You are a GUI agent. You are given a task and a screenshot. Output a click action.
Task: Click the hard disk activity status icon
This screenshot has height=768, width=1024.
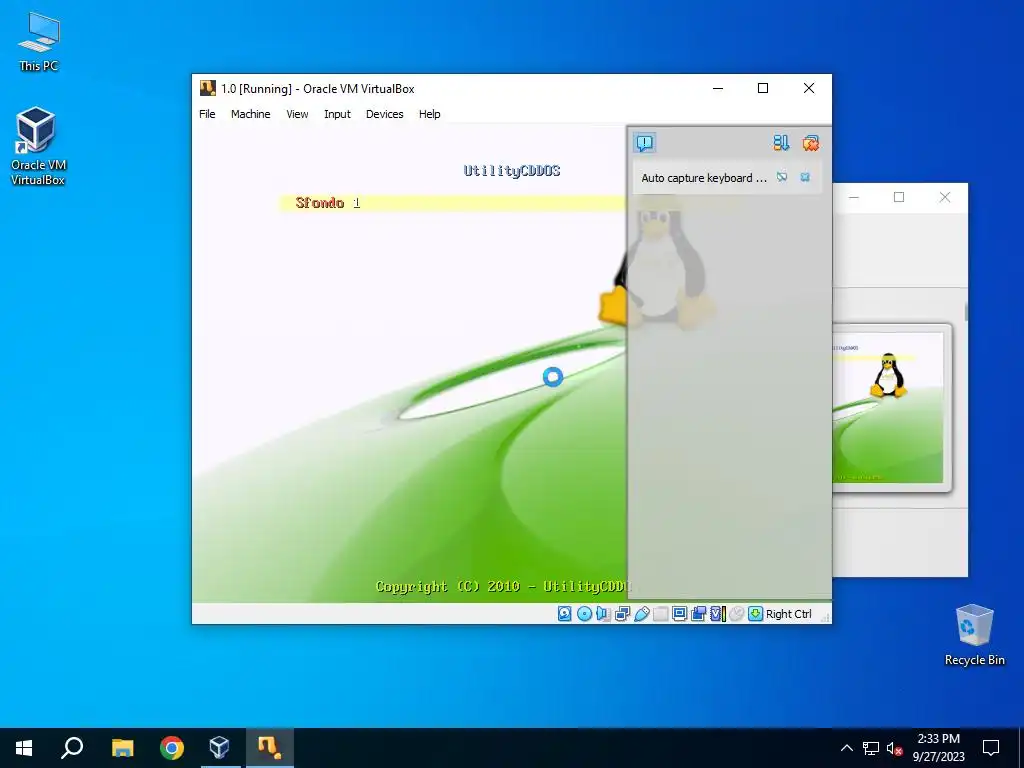565,614
